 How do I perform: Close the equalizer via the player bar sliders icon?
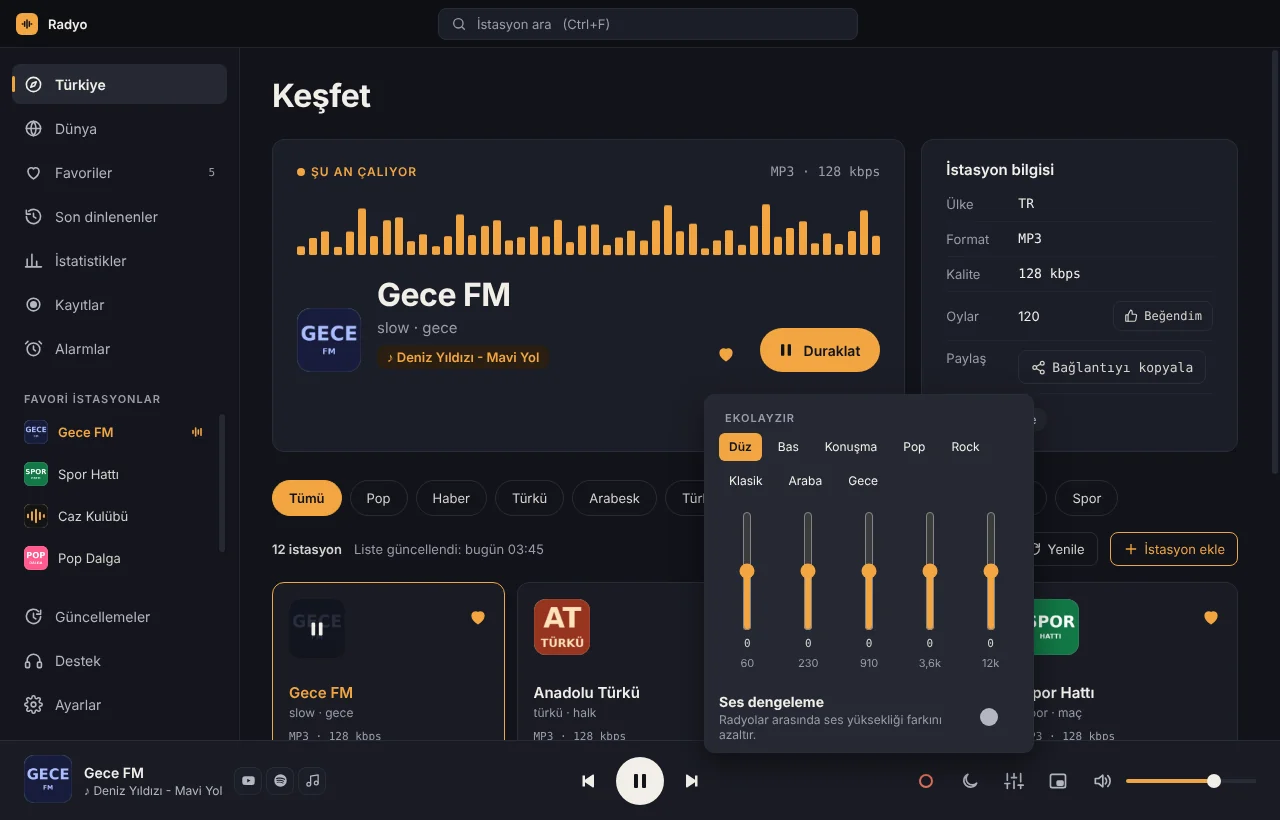coord(1014,781)
